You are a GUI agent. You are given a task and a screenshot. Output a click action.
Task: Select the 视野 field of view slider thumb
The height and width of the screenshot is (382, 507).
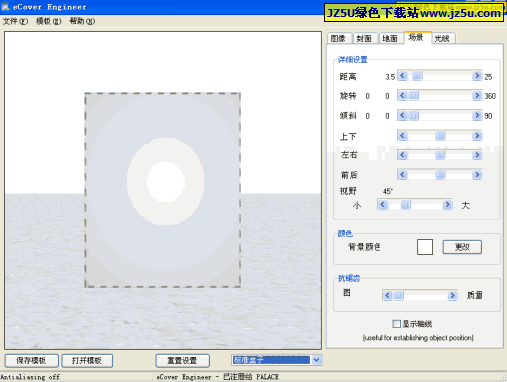(405, 205)
